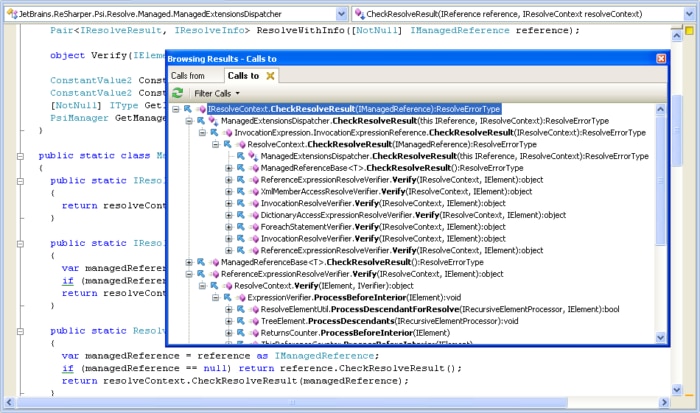
Task: Close the Calls to tab with X icon
Action: pyautogui.click(x=270, y=76)
